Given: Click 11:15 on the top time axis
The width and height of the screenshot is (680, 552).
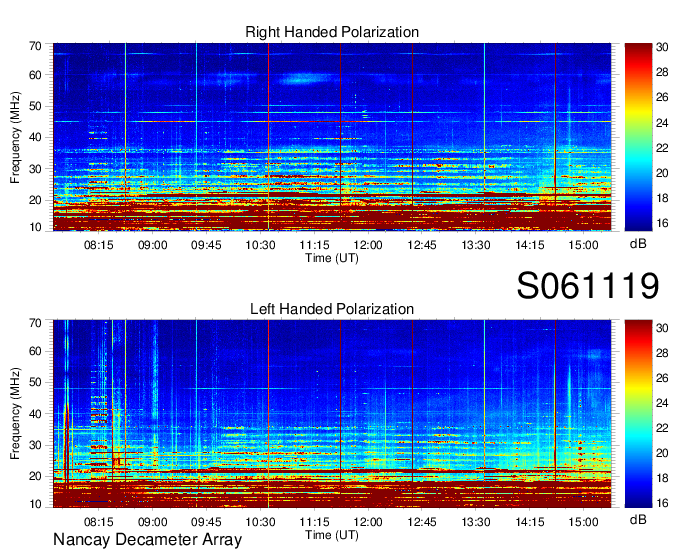Looking at the screenshot, I should [314, 245].
